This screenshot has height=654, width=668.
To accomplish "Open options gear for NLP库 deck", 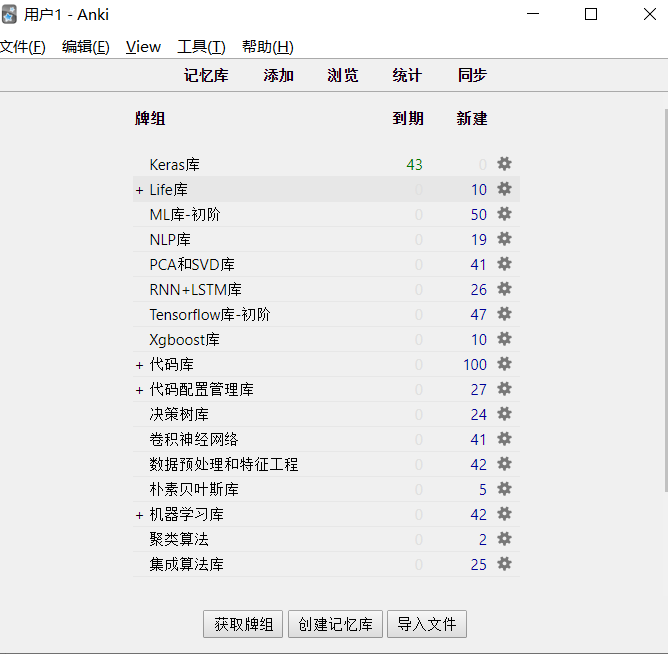I will coord(504,239).
